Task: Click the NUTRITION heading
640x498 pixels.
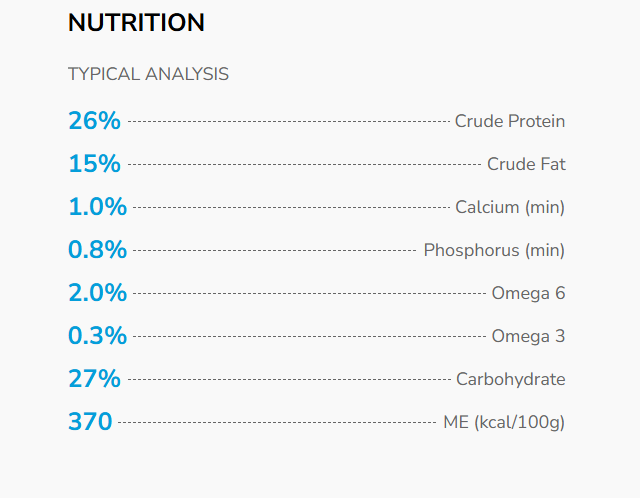Action: coord(136,23)
